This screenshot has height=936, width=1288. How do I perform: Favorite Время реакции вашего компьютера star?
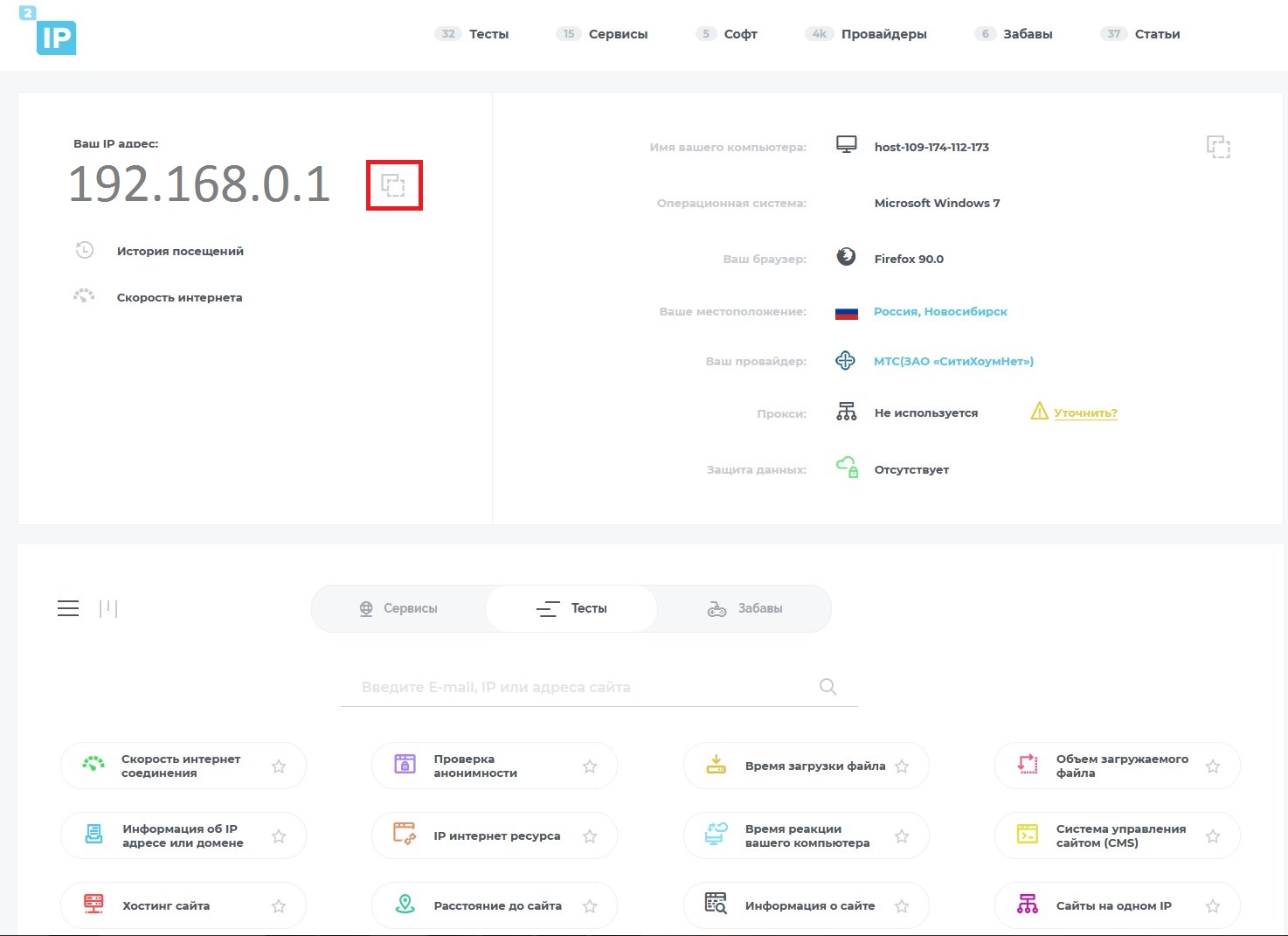click(902, 836)
